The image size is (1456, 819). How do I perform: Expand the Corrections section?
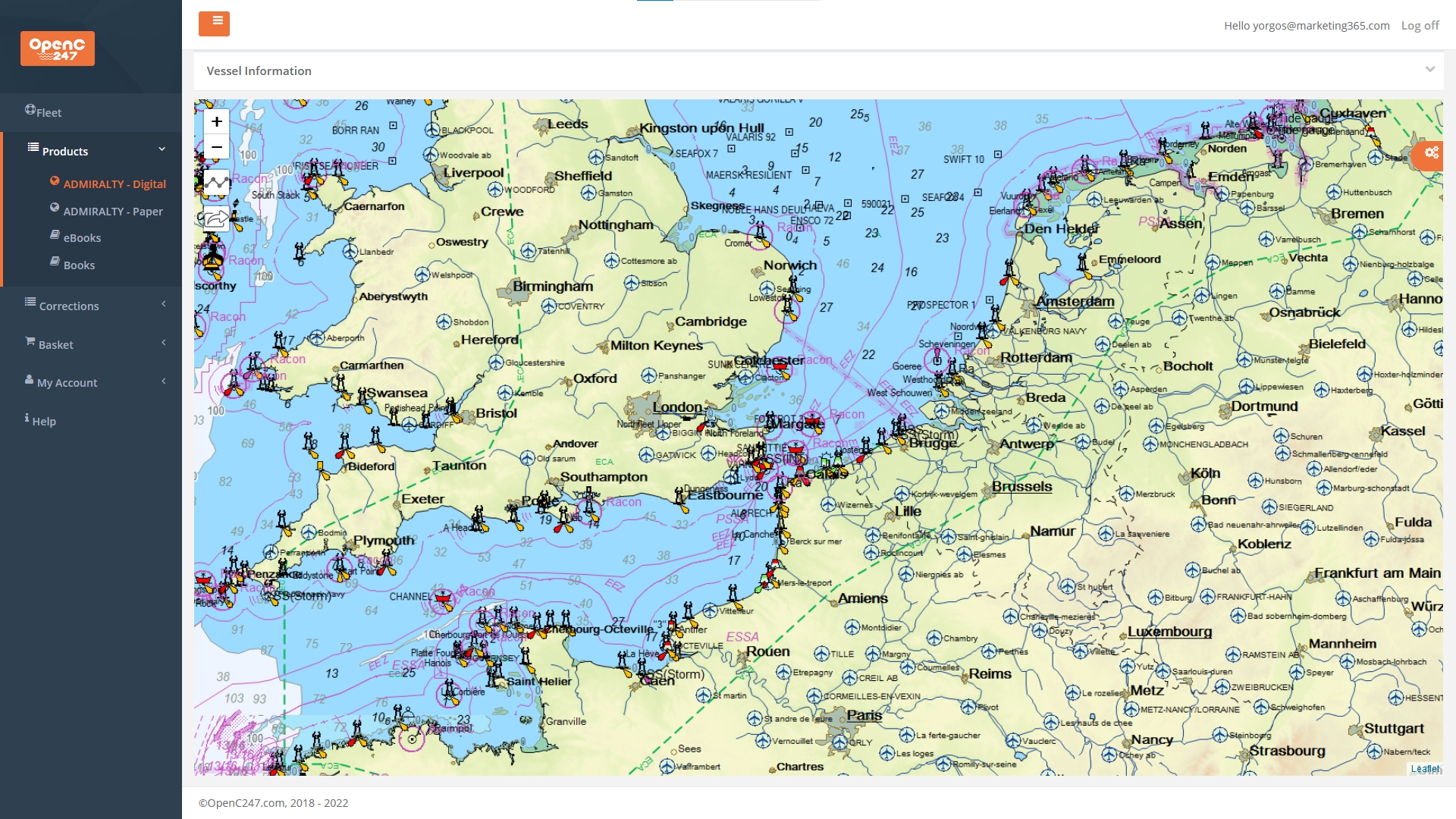pyautogui.click(x=164, y=304)
